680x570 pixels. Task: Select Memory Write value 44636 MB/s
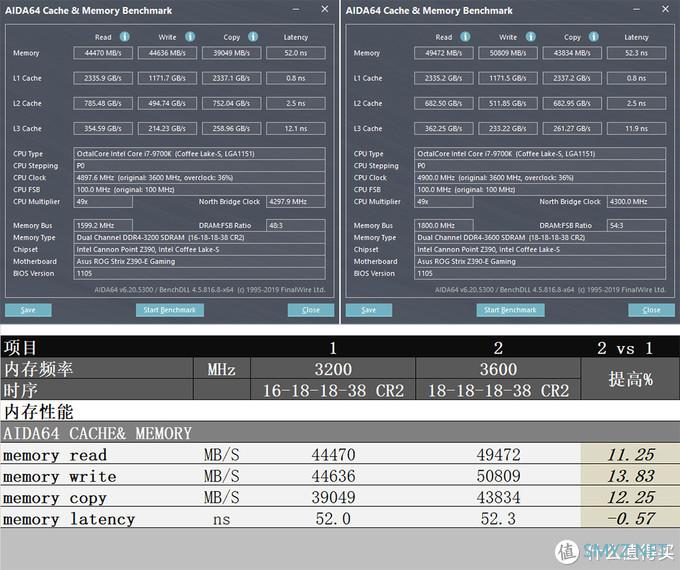point(167,53)
